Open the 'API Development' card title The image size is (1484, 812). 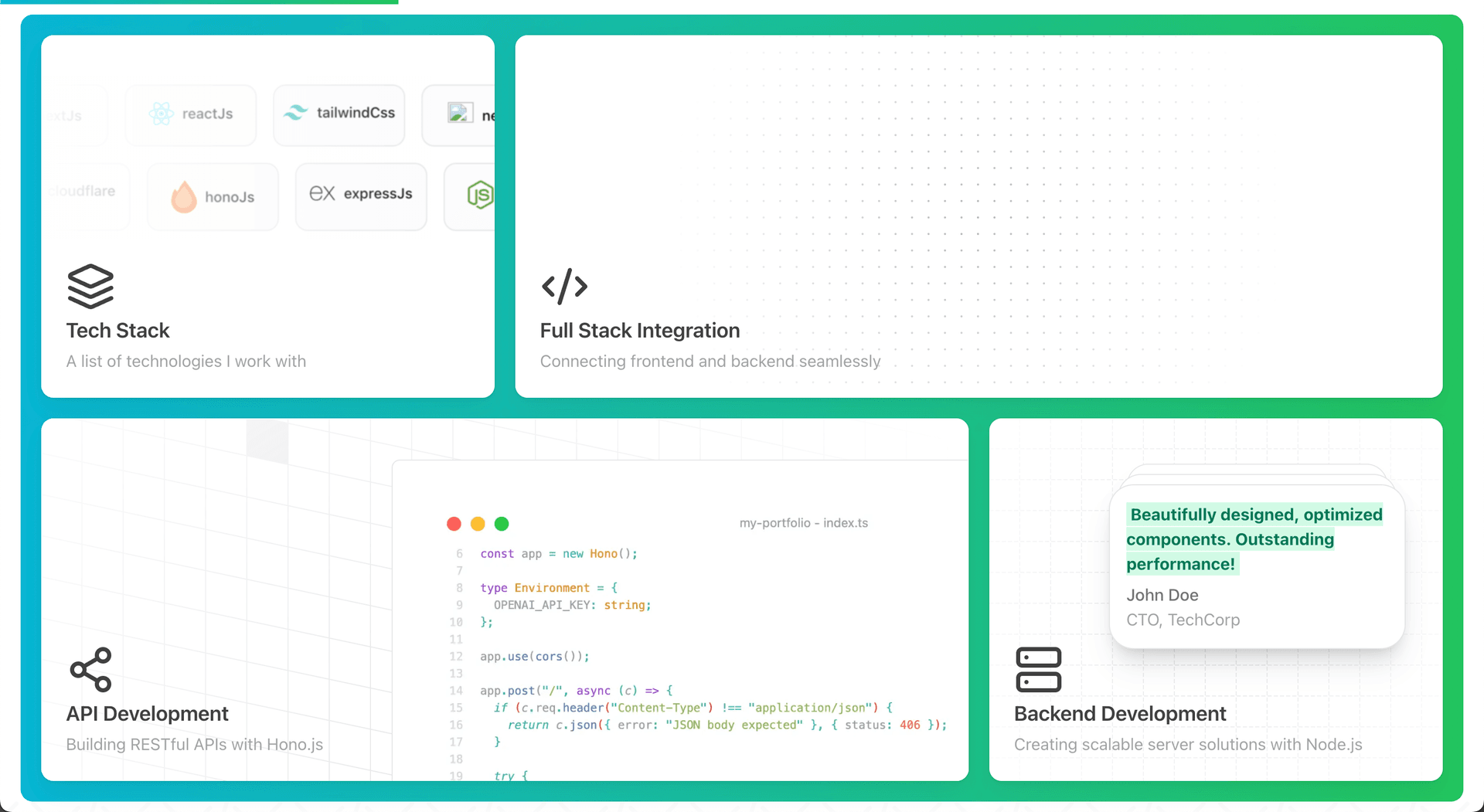click(147, 714)
